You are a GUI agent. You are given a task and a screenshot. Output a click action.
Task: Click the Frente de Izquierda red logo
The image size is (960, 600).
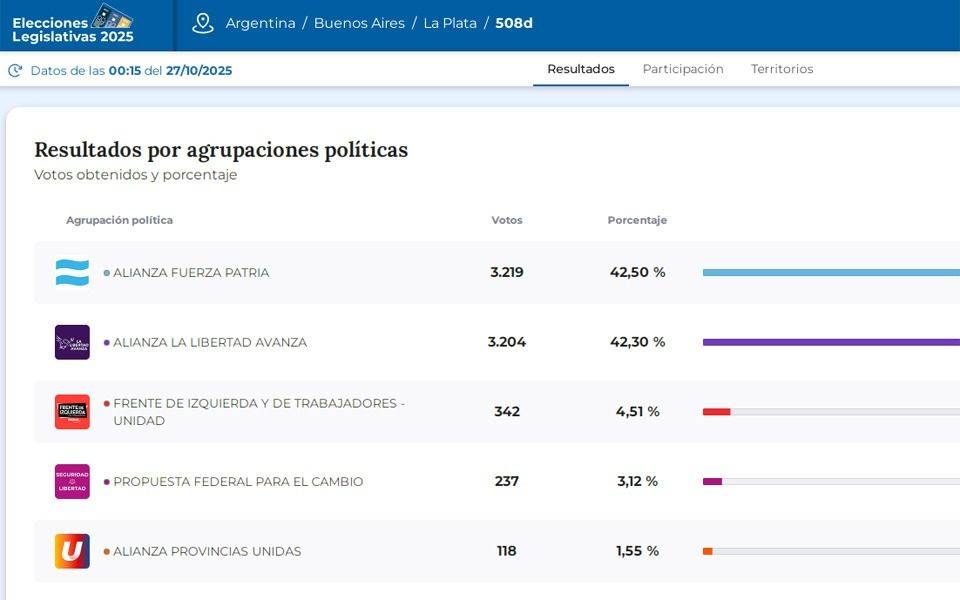click(x=72, y=412)
